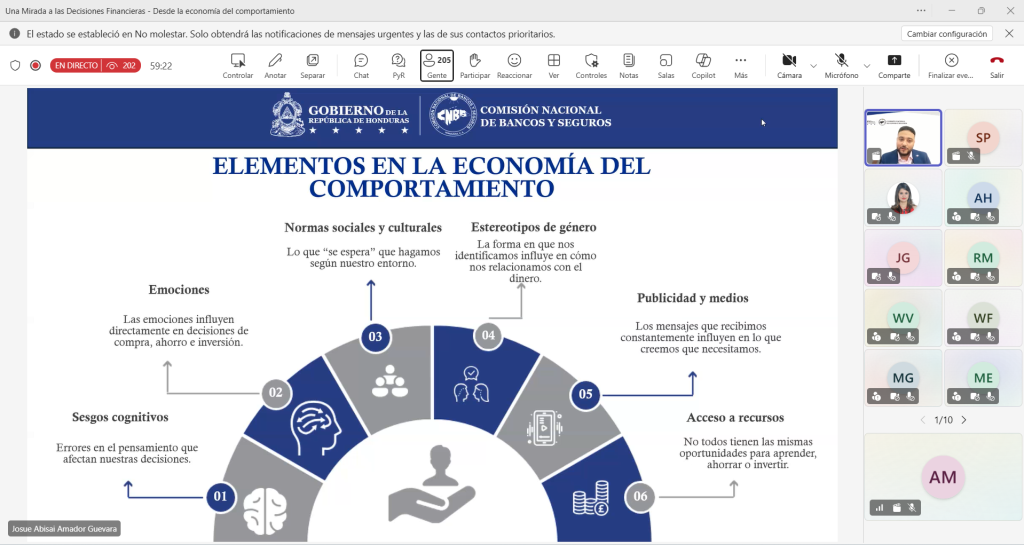Expand the microphone options dropdown arrow
The height and width of the screenshot is (545, 1024).
click(x=867, y=66)
